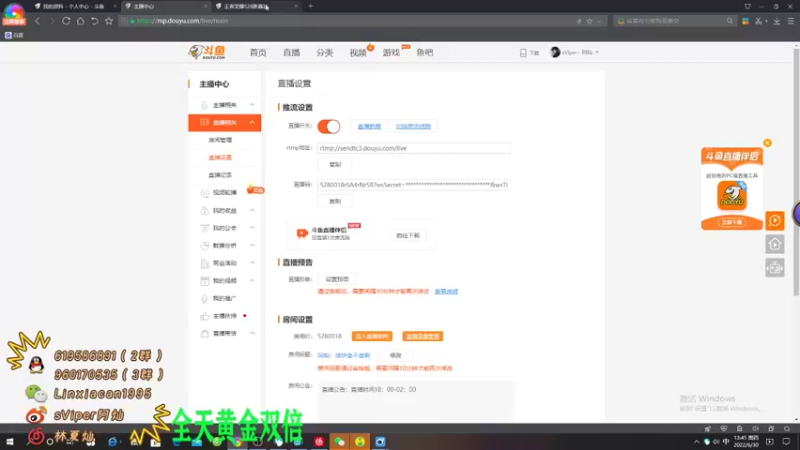Click the Douyu live companion camera icon
The image size is (800, 450).
302,233
